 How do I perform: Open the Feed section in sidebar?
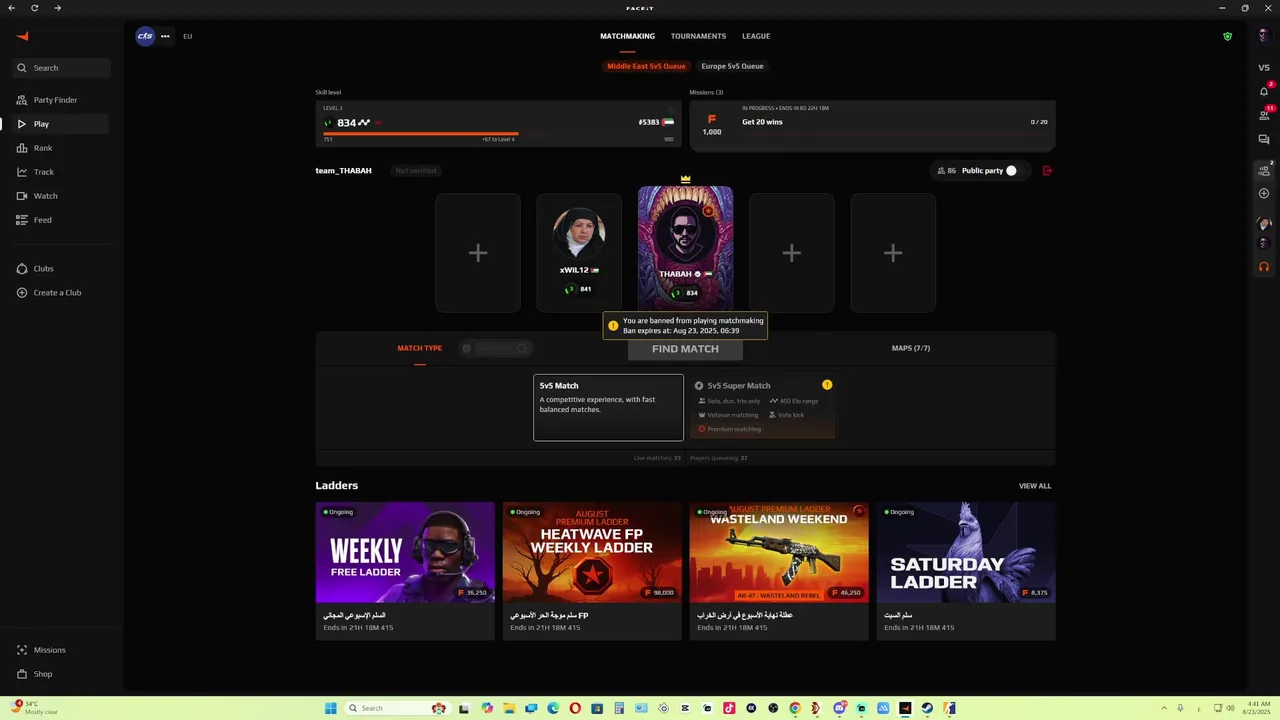coord(62,220)
